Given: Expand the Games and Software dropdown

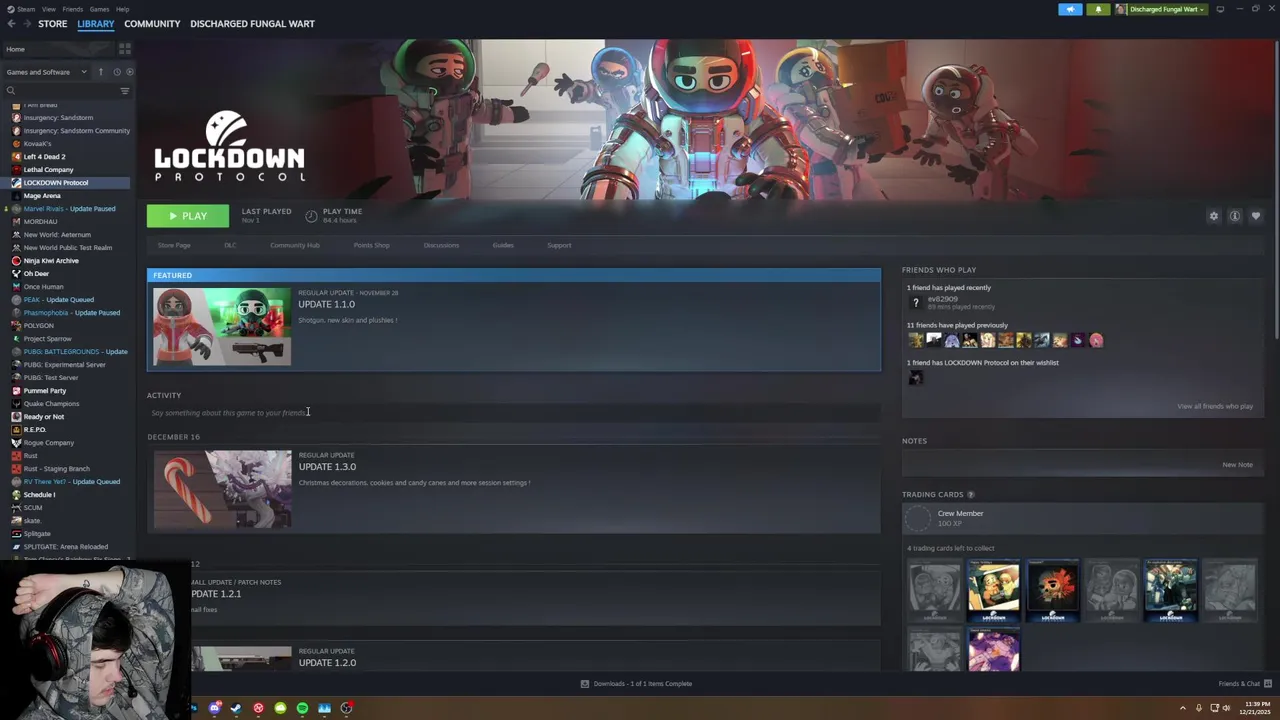Looking at the screenshot, I should (46, 72).
